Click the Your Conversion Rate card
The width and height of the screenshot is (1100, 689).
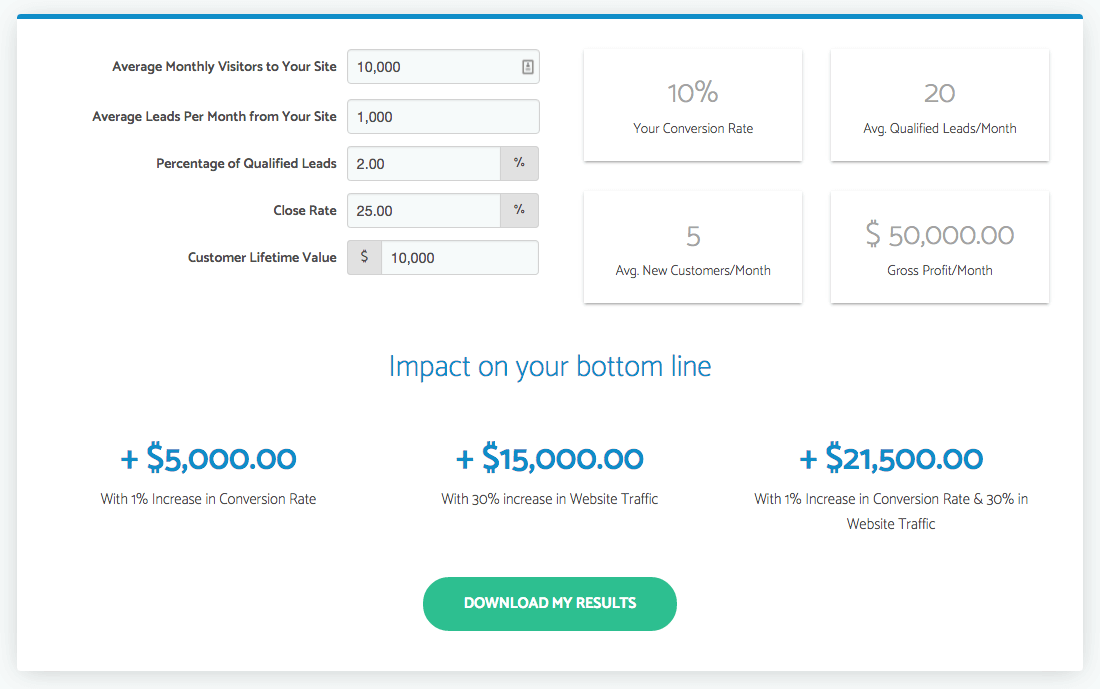(693, 105)
